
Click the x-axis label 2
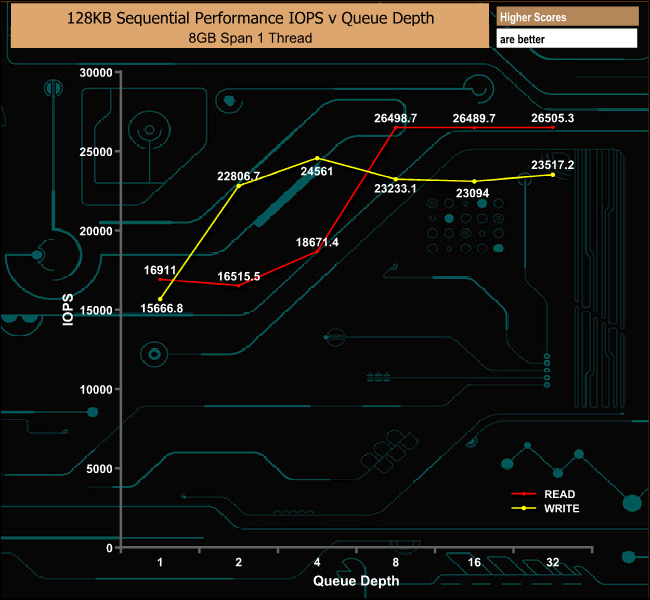pyautogui.click(x=239, y=563)
